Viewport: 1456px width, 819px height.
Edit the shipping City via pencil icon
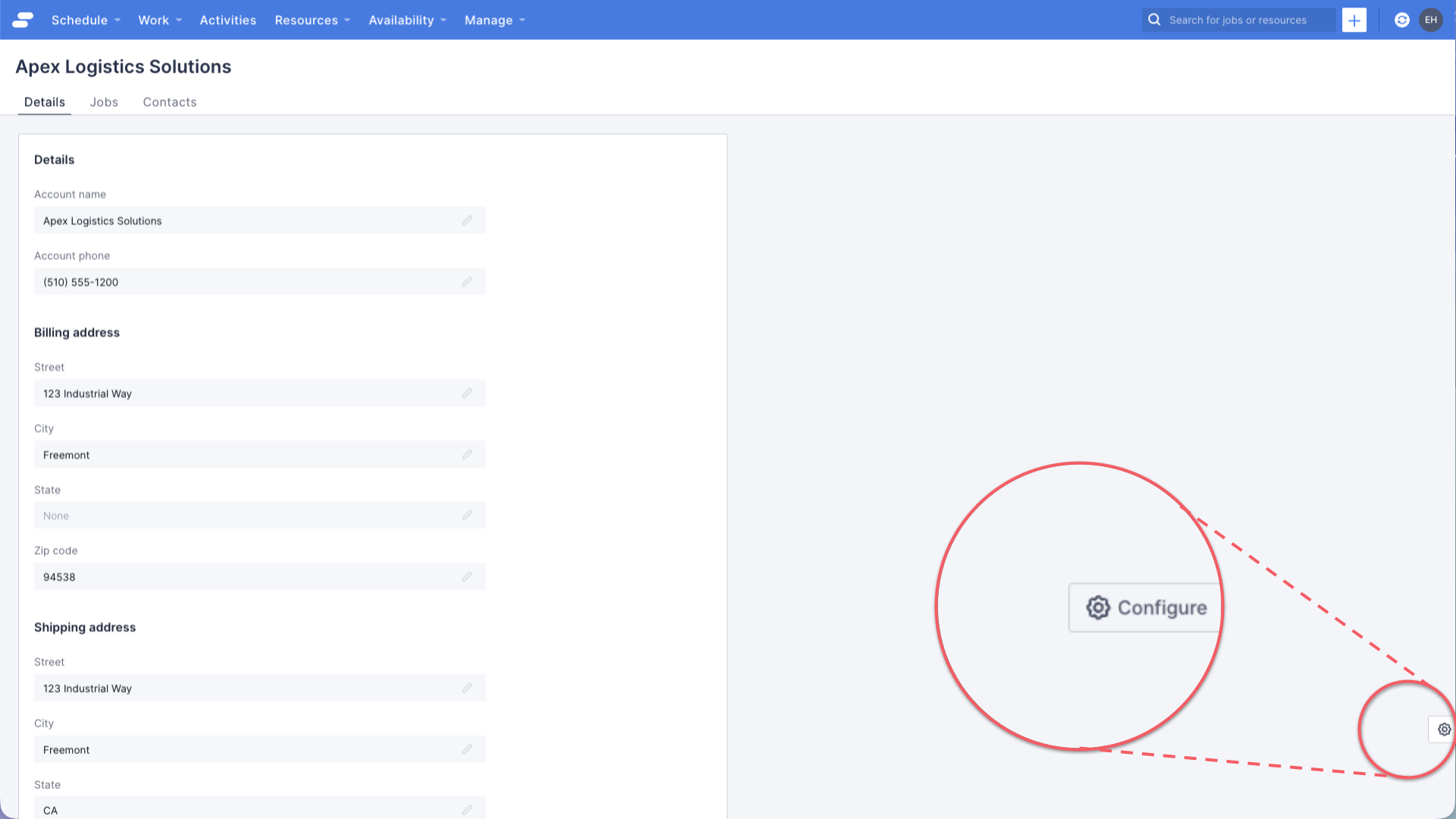[x=467, y=749]
